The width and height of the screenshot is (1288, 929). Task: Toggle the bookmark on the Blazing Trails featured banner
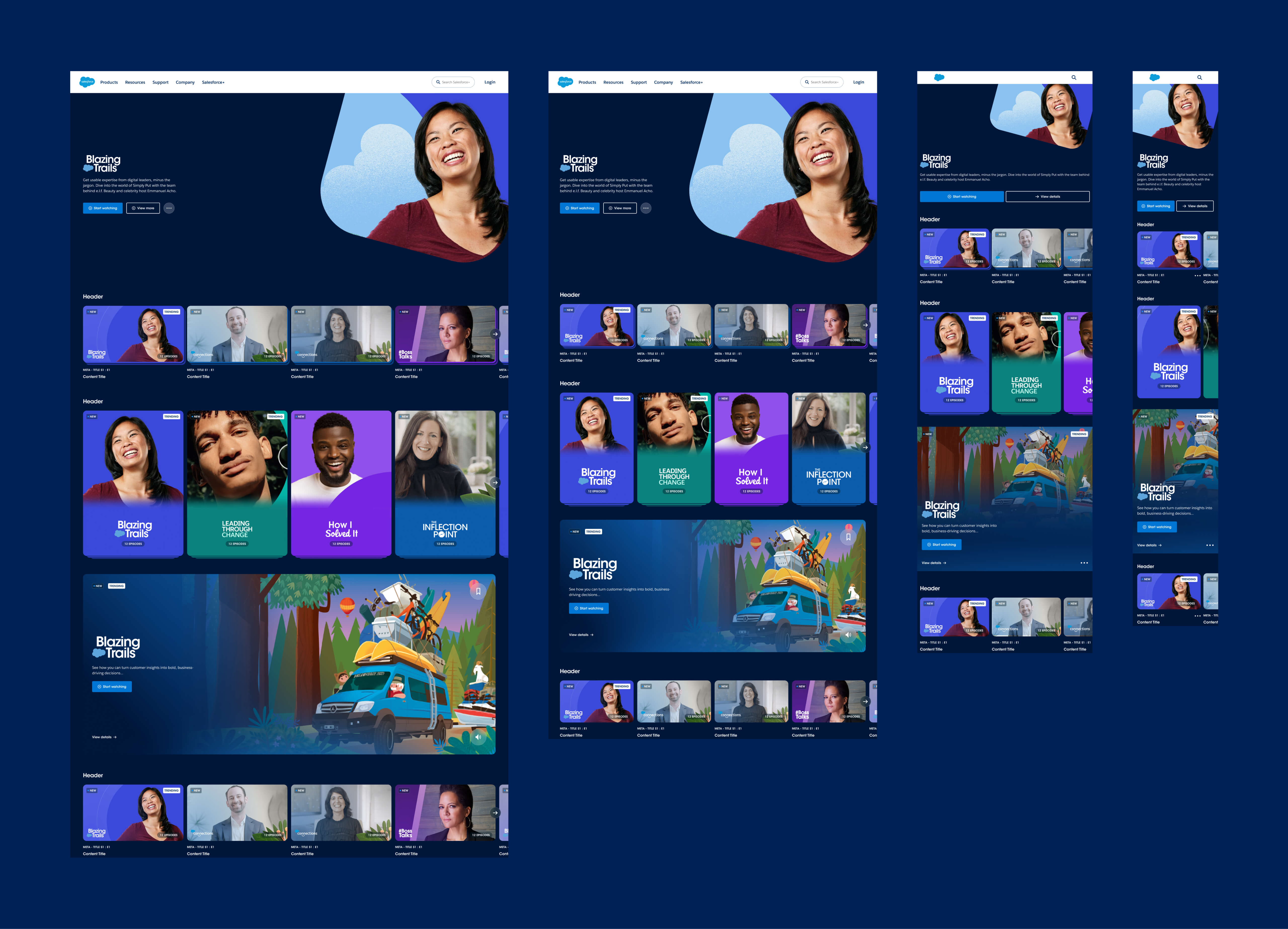tap(478, 591)
